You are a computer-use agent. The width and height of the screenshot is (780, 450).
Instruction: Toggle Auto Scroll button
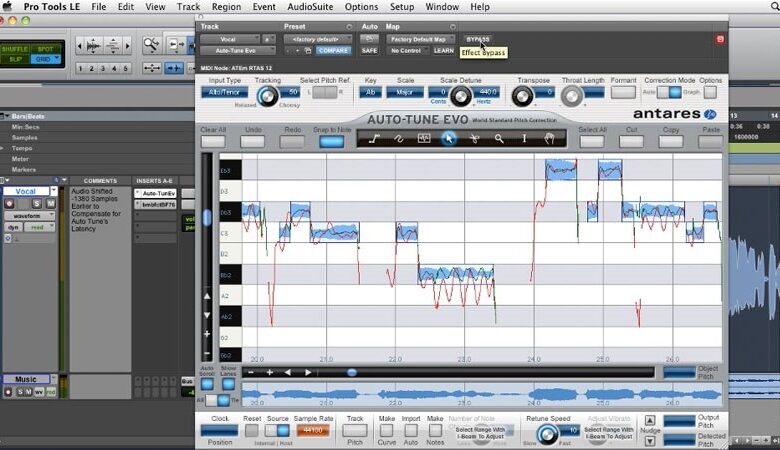pos(207,384)
